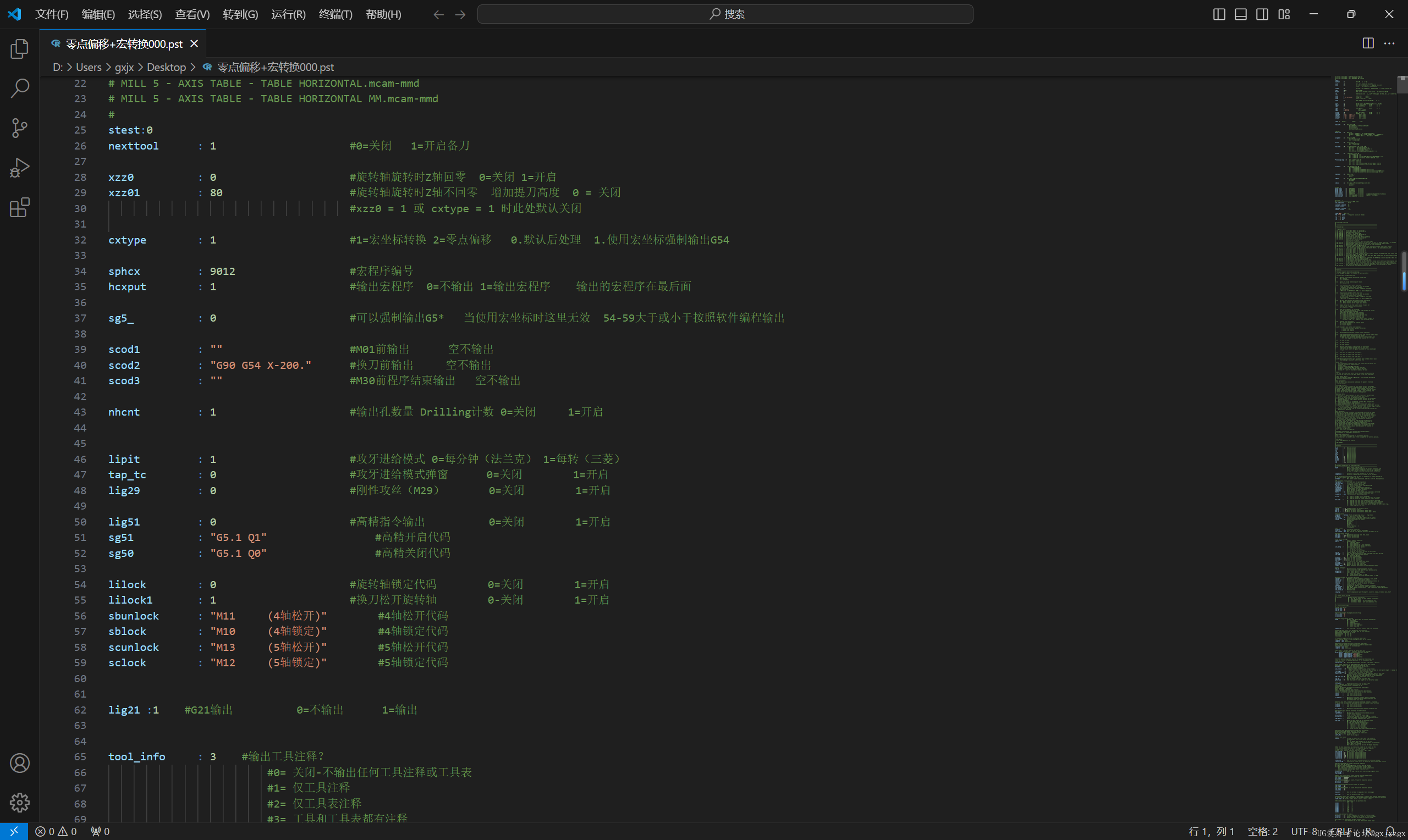Open Customize Layout options

click(x=1284, y=14)
